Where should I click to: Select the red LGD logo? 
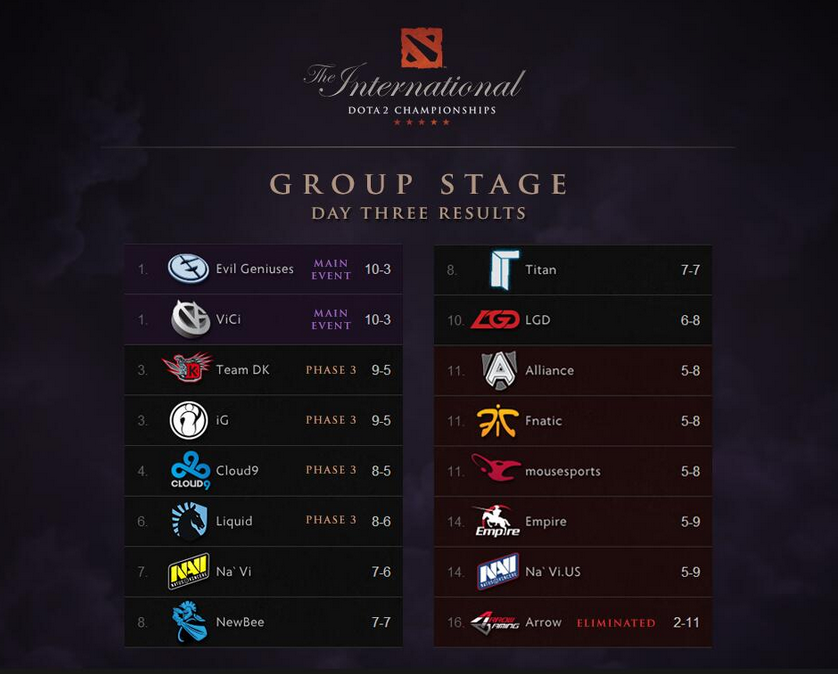point(495,320)
